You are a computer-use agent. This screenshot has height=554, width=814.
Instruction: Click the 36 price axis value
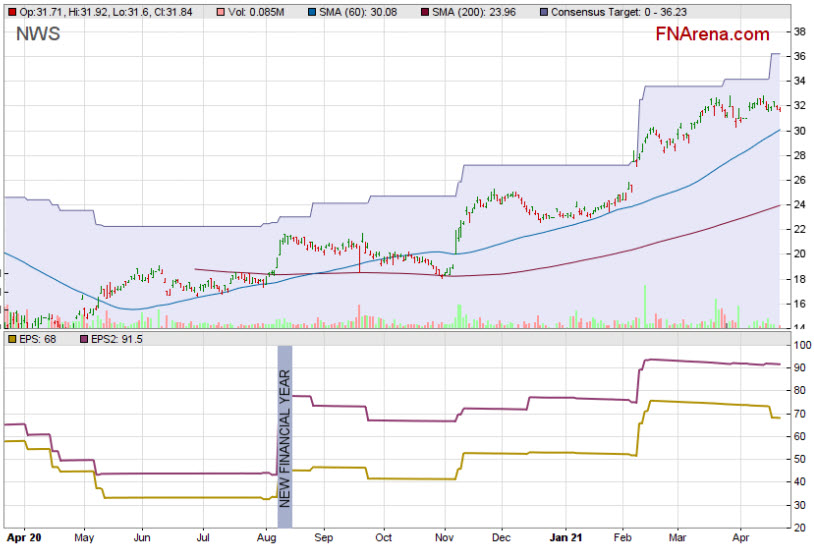click(799, 56)
